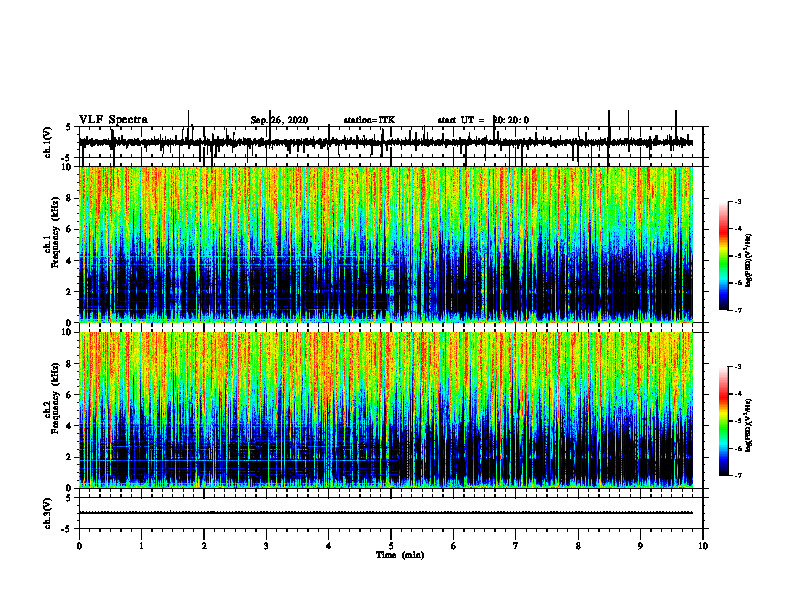Click the ch.1(V) waveform axis label
This screenshot has height=612, width=792.
click(47, 142)
